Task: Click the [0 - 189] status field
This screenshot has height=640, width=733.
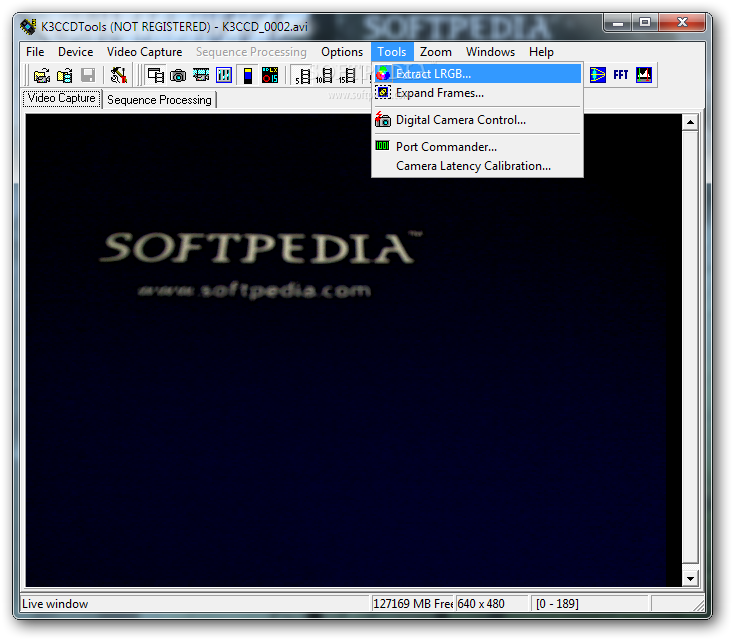Action: [x=590, y=604]
